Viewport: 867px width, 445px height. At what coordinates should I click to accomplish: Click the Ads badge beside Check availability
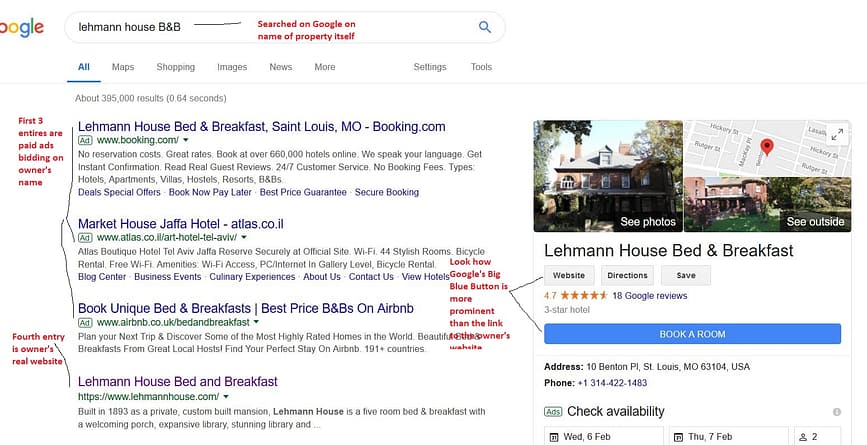tap(553, 412)
